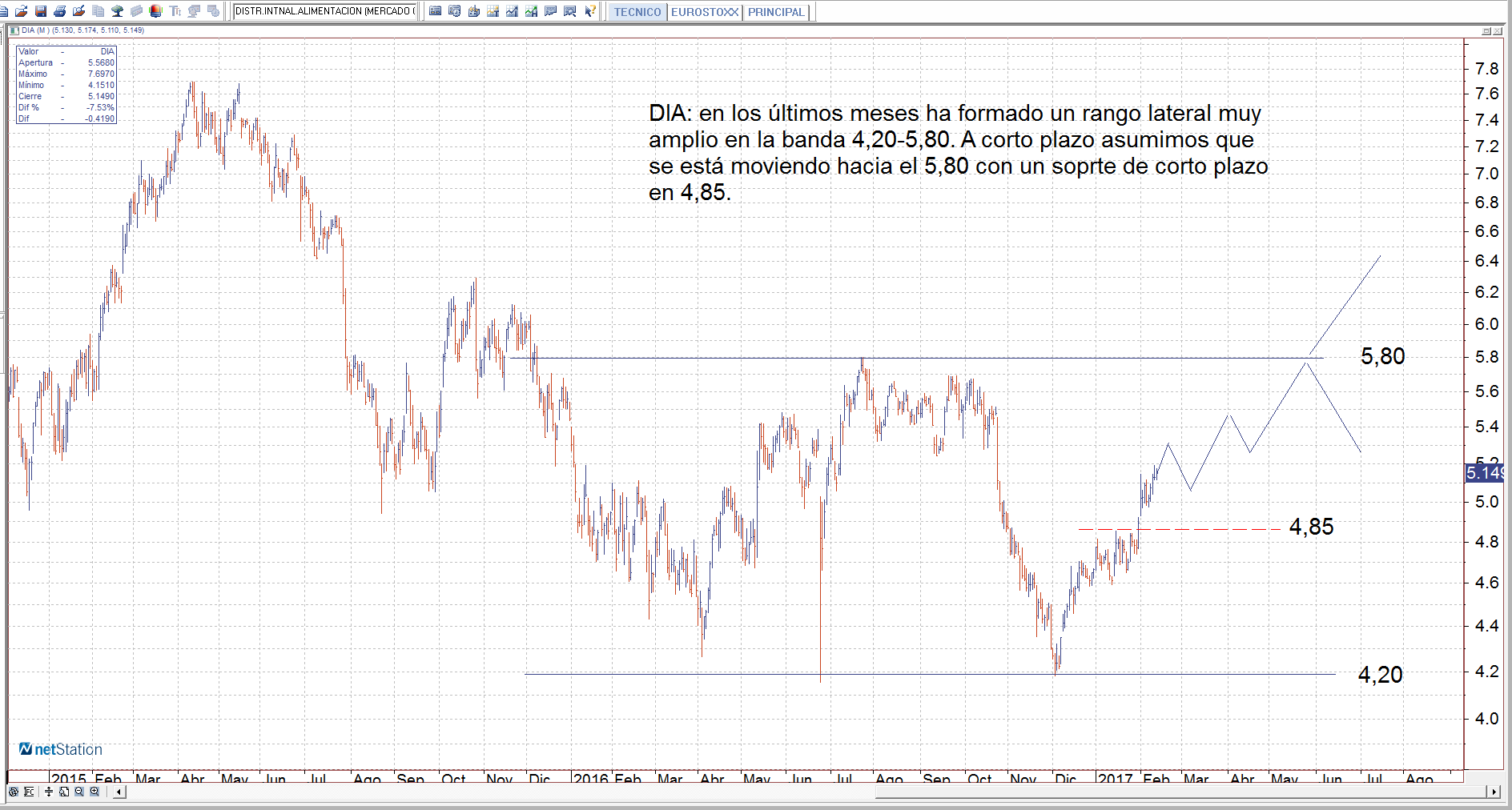Click the tree toolbar icon
This screenshot has height=810, width=1512.
coord(118,11)
